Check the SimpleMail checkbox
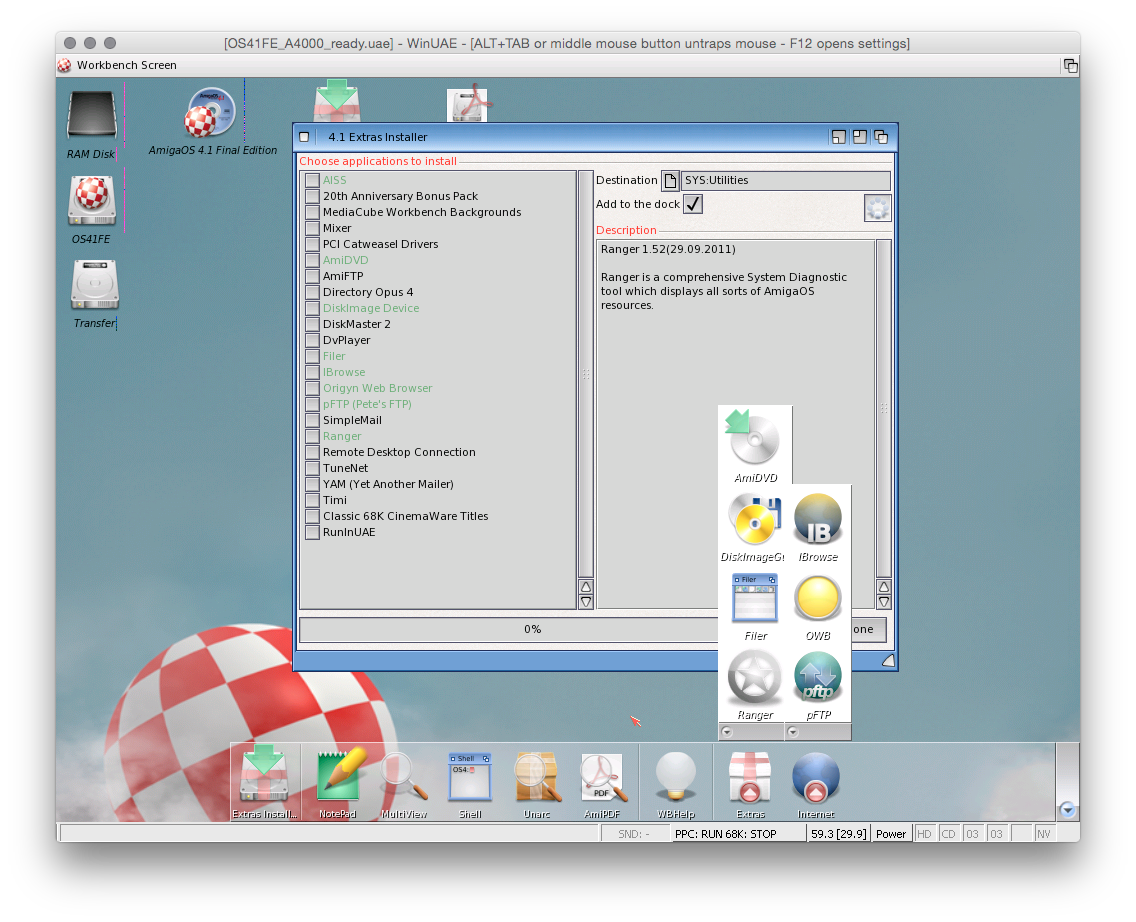Screen dimensions: 1136x922 tap(312, 420)
